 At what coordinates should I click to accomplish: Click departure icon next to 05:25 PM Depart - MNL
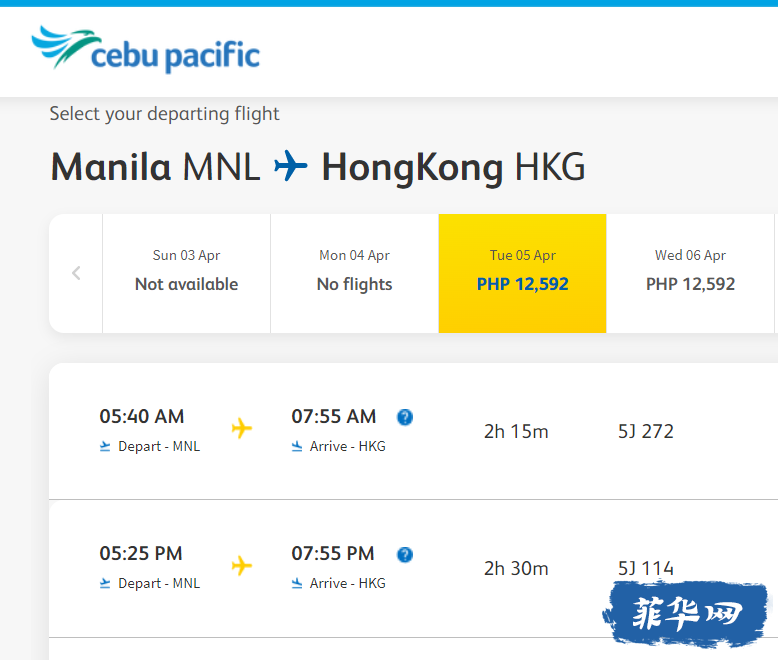click(105, 584)
